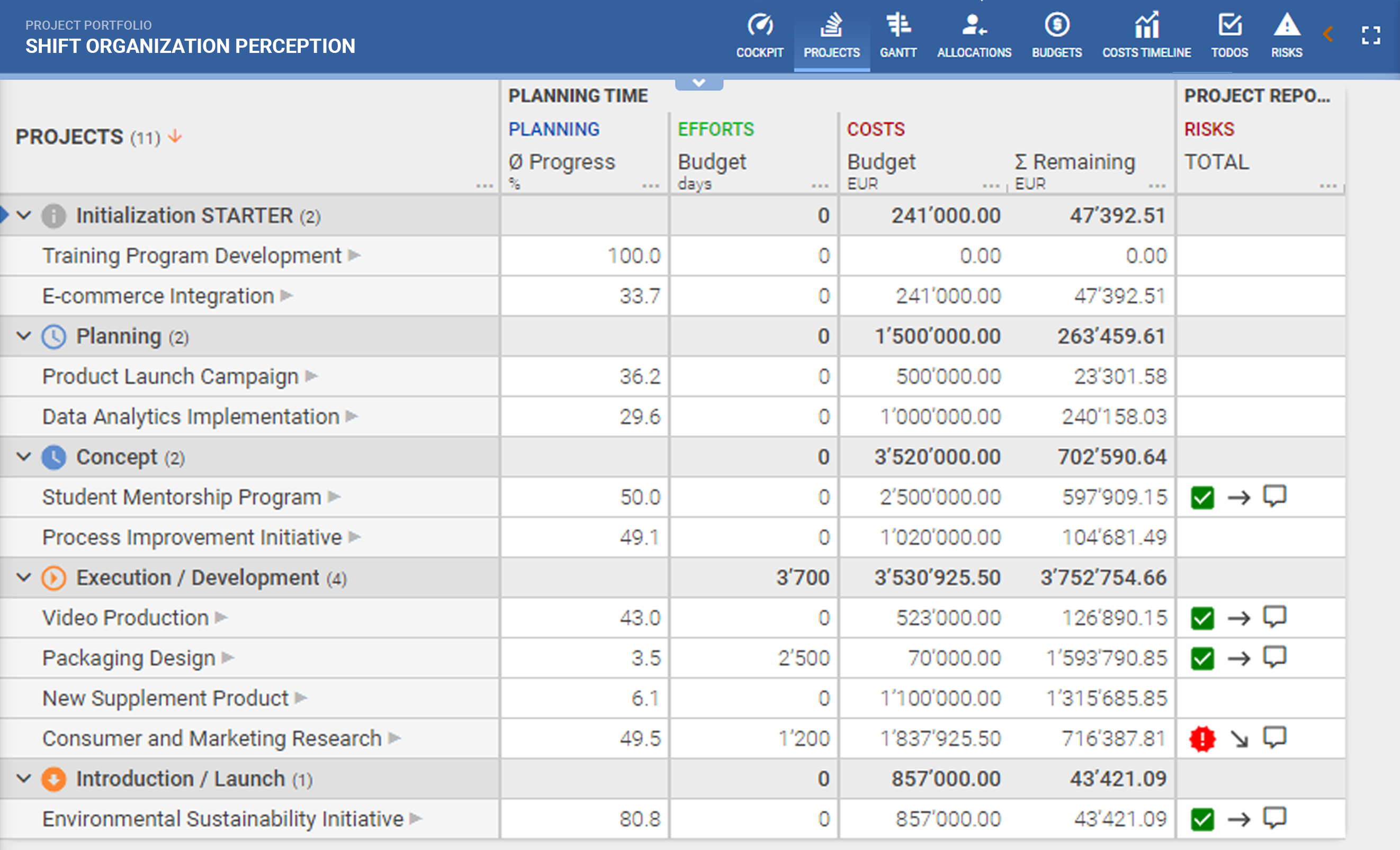
Task: Open the Costs Timeline view
Action: tap(1146, 37)
